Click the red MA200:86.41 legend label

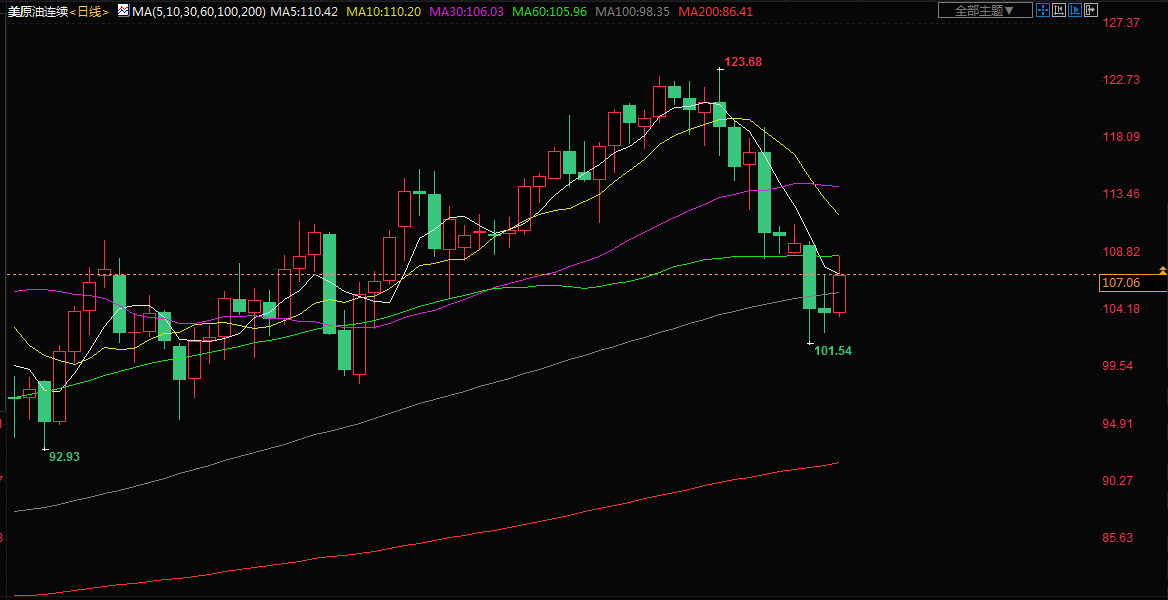pyautogui.click(x=716, y=11)
